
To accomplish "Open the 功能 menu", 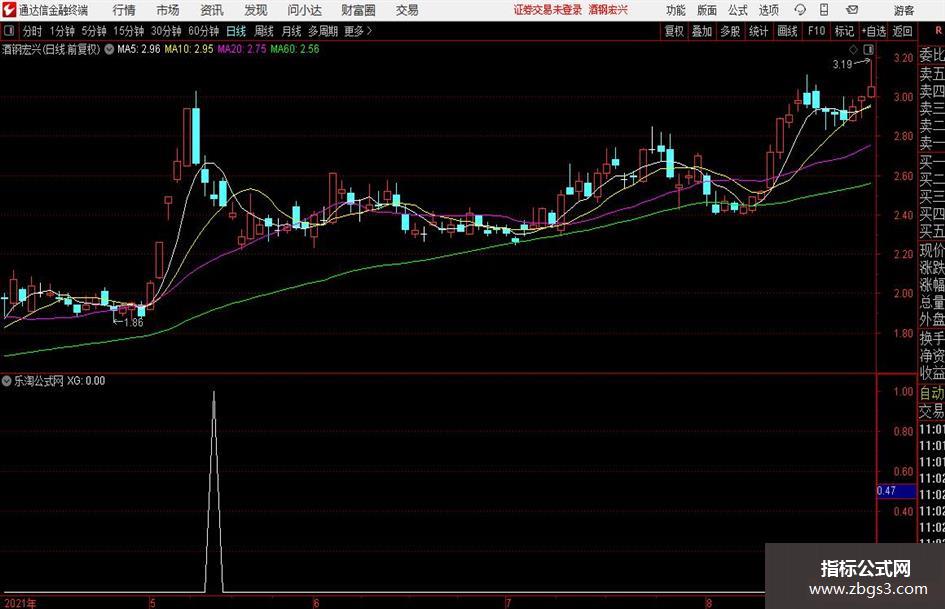I will pyautogui.click(x=676, y=10).
